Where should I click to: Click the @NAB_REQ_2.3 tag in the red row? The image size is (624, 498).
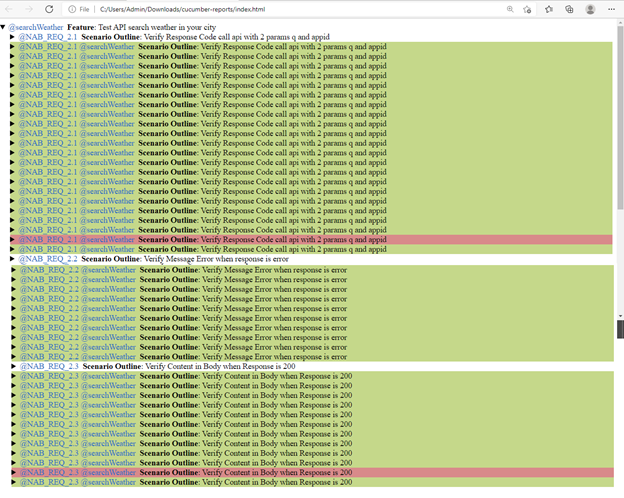[49, 472]
